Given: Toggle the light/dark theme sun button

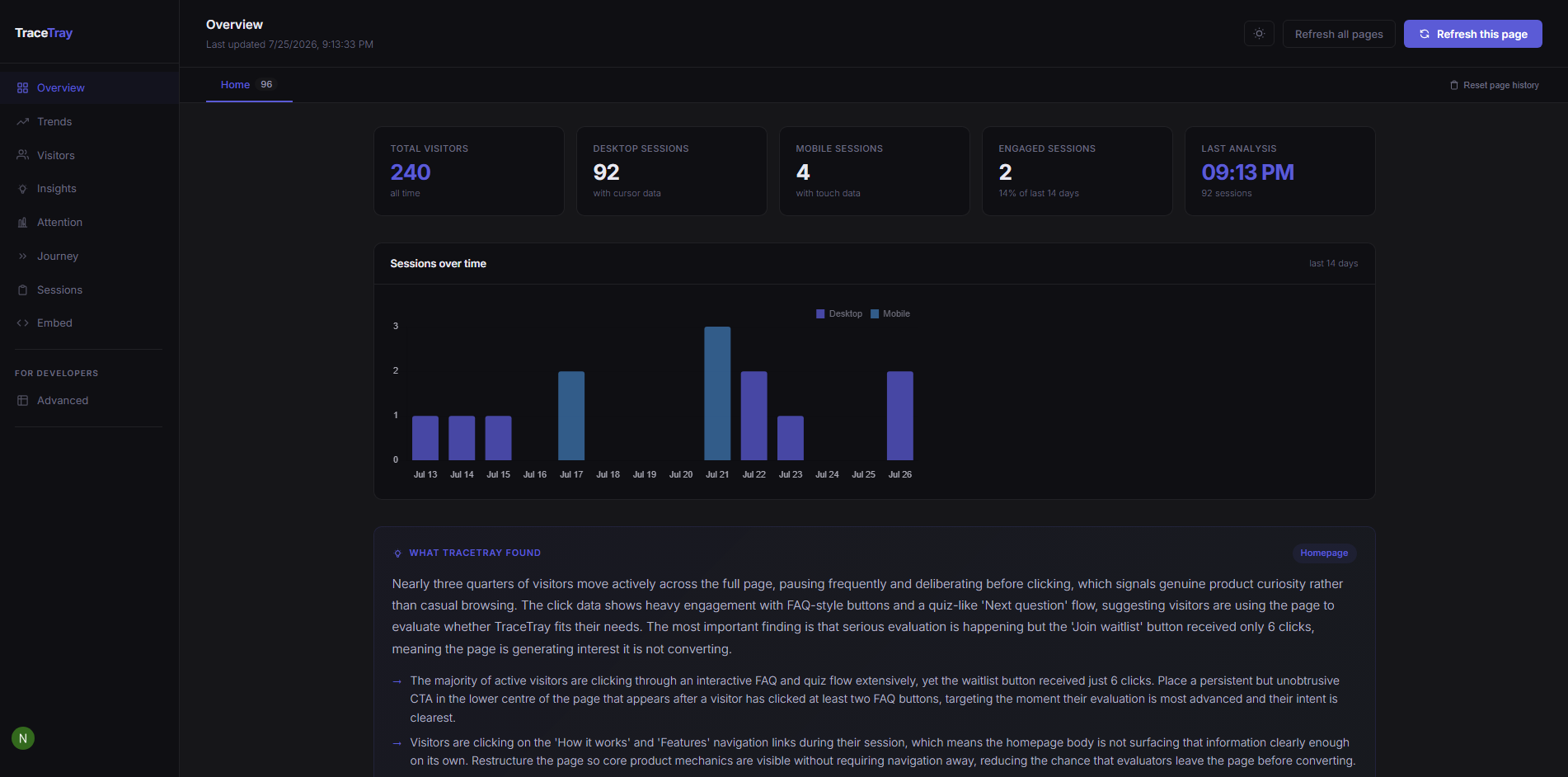Looking at the screenshot, I should (x=1259, y=34).
